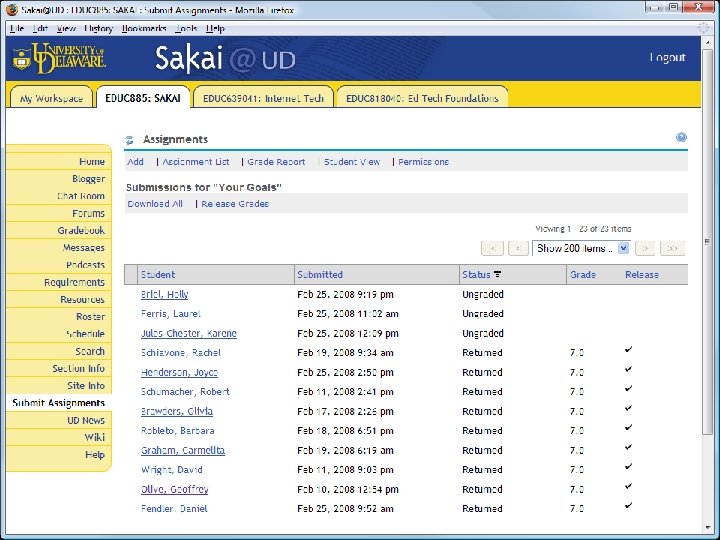Open Ferris, Laurel's submission
Screen dimensions: 720x540
(x=171, y=314)
